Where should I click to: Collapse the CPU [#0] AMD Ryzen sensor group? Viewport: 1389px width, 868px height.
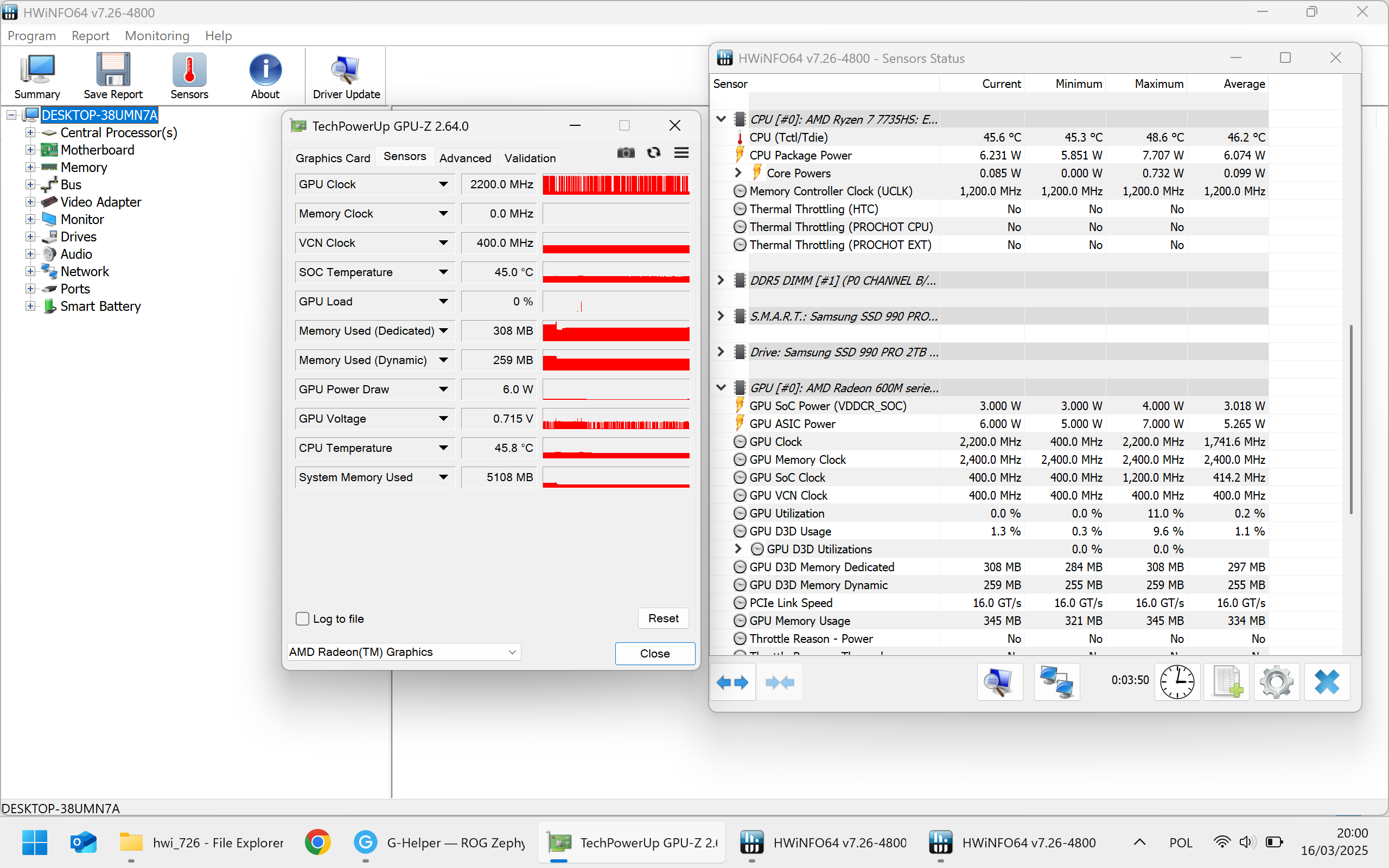(721, 119)
